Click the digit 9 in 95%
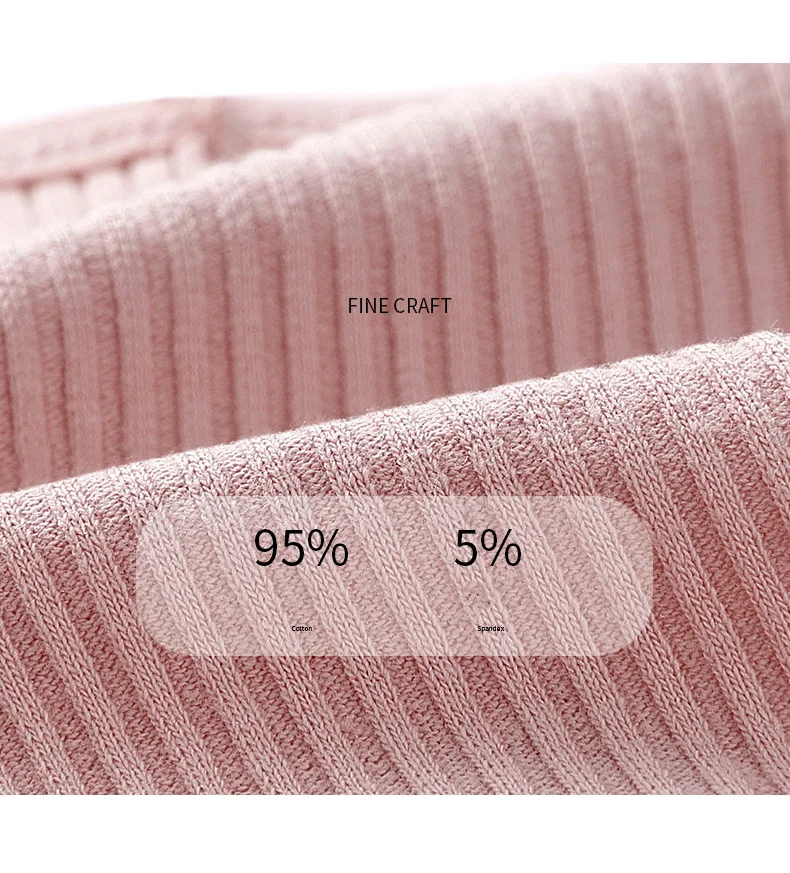The height and width of the screenshot is (873, 790). 267,548
